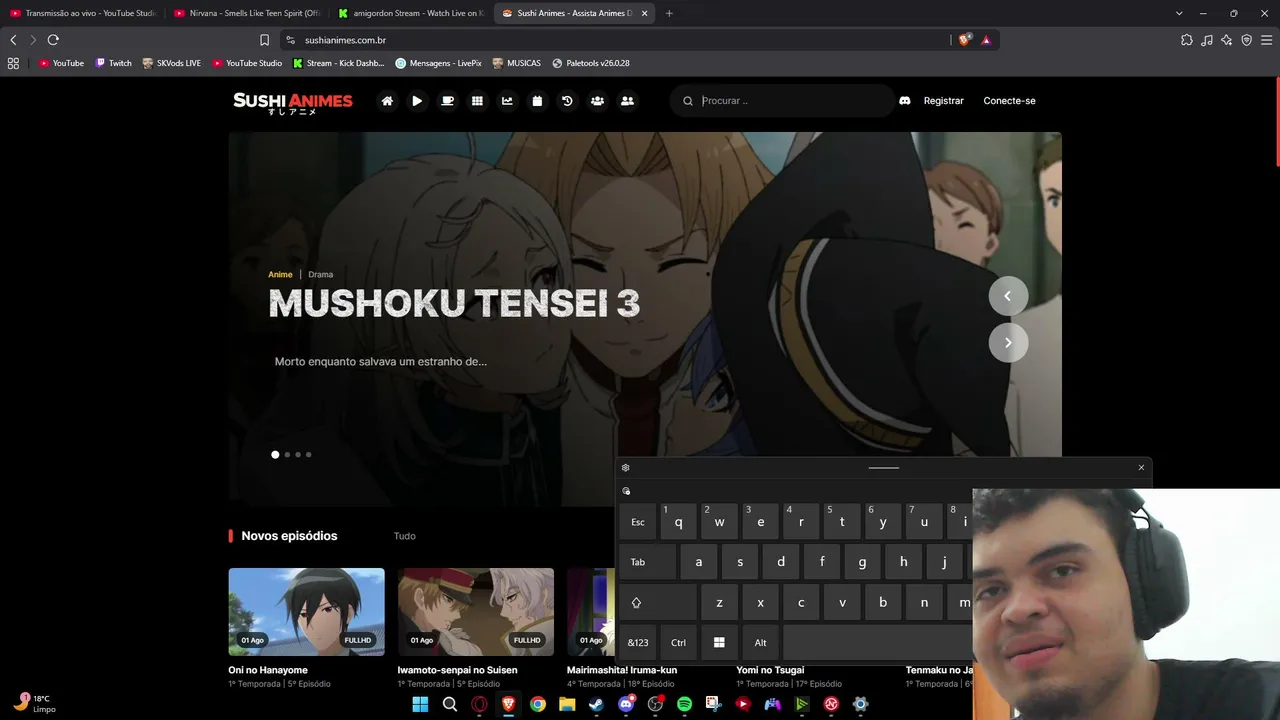This screenshot has height=720, width=1280.
Task: Open the trending chart icon in navigation
Action: (507, 101)
